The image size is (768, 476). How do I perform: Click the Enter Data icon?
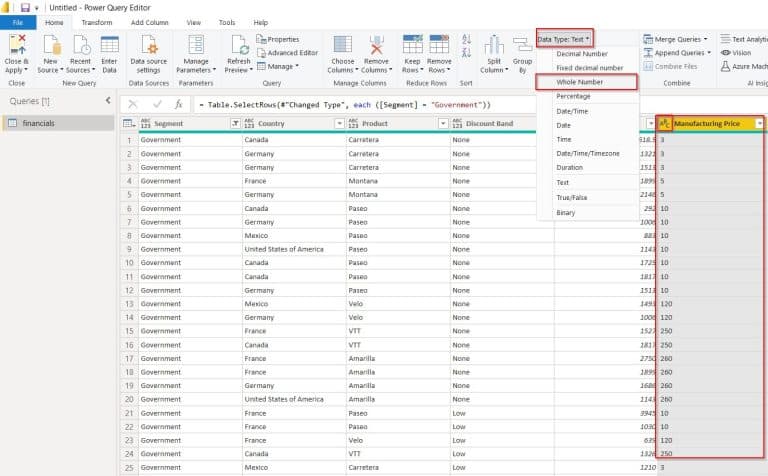(109, 45)
